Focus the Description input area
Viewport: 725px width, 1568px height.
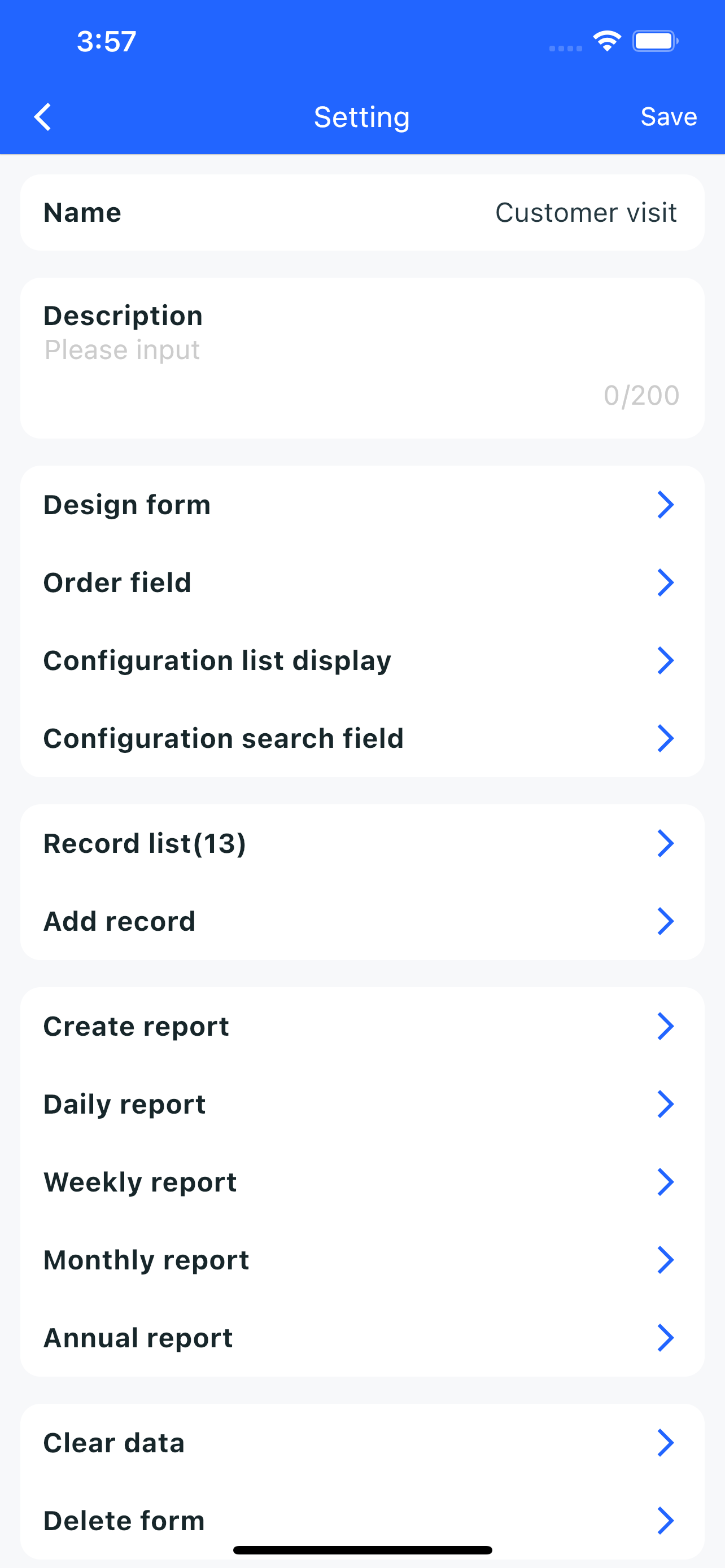pos(362,358)
